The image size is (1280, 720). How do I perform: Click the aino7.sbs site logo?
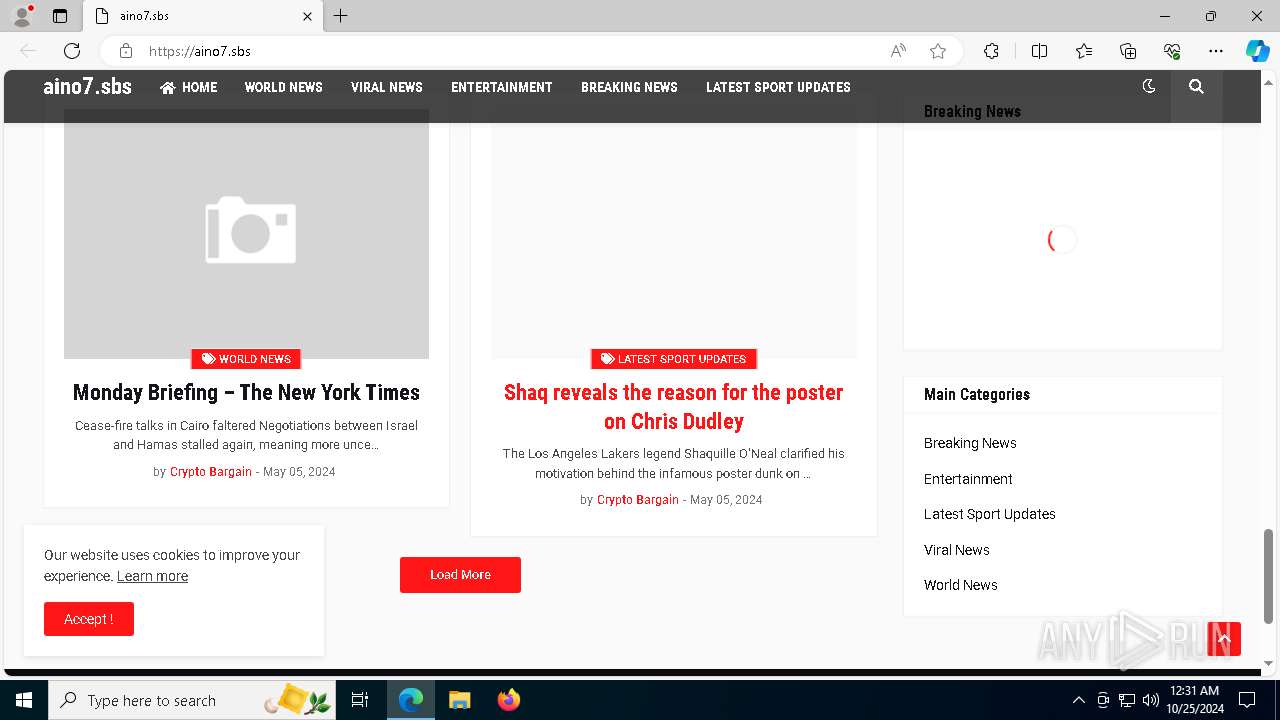87,87
